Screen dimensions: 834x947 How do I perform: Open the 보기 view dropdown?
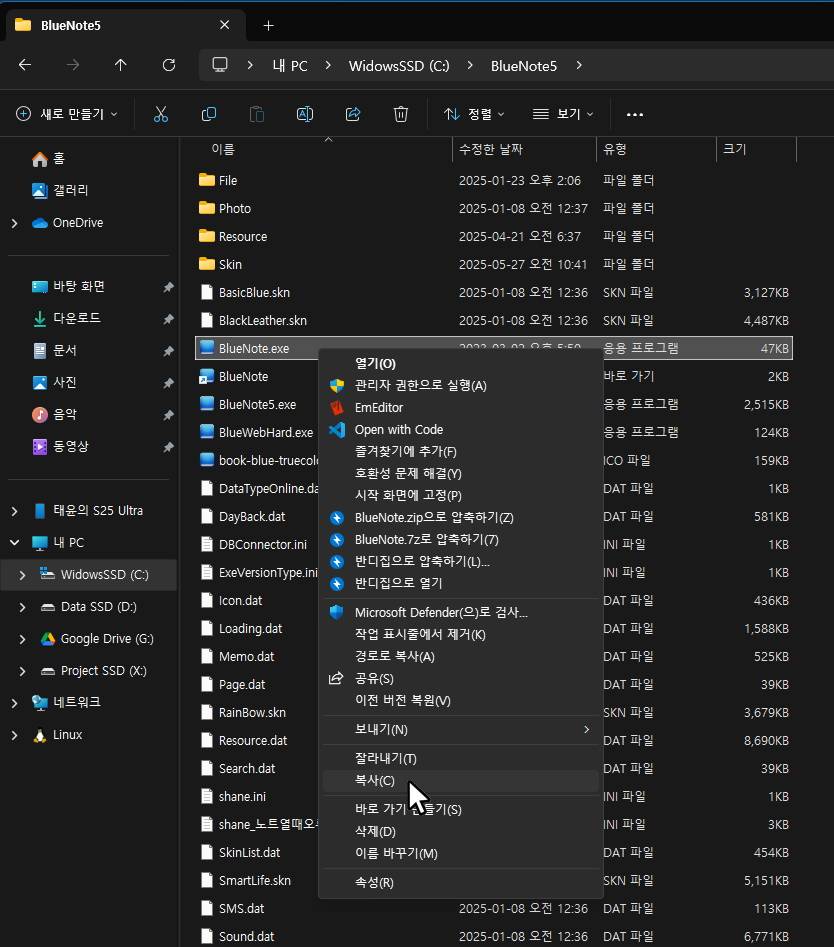coord(563,114)
